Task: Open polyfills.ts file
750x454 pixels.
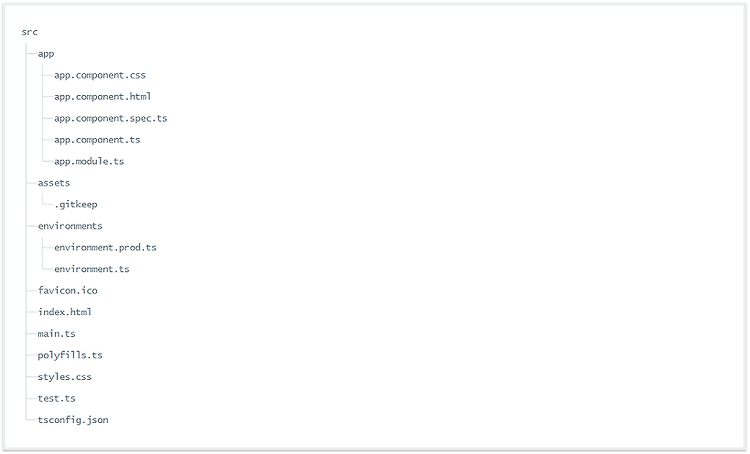Action: point(70,355)
